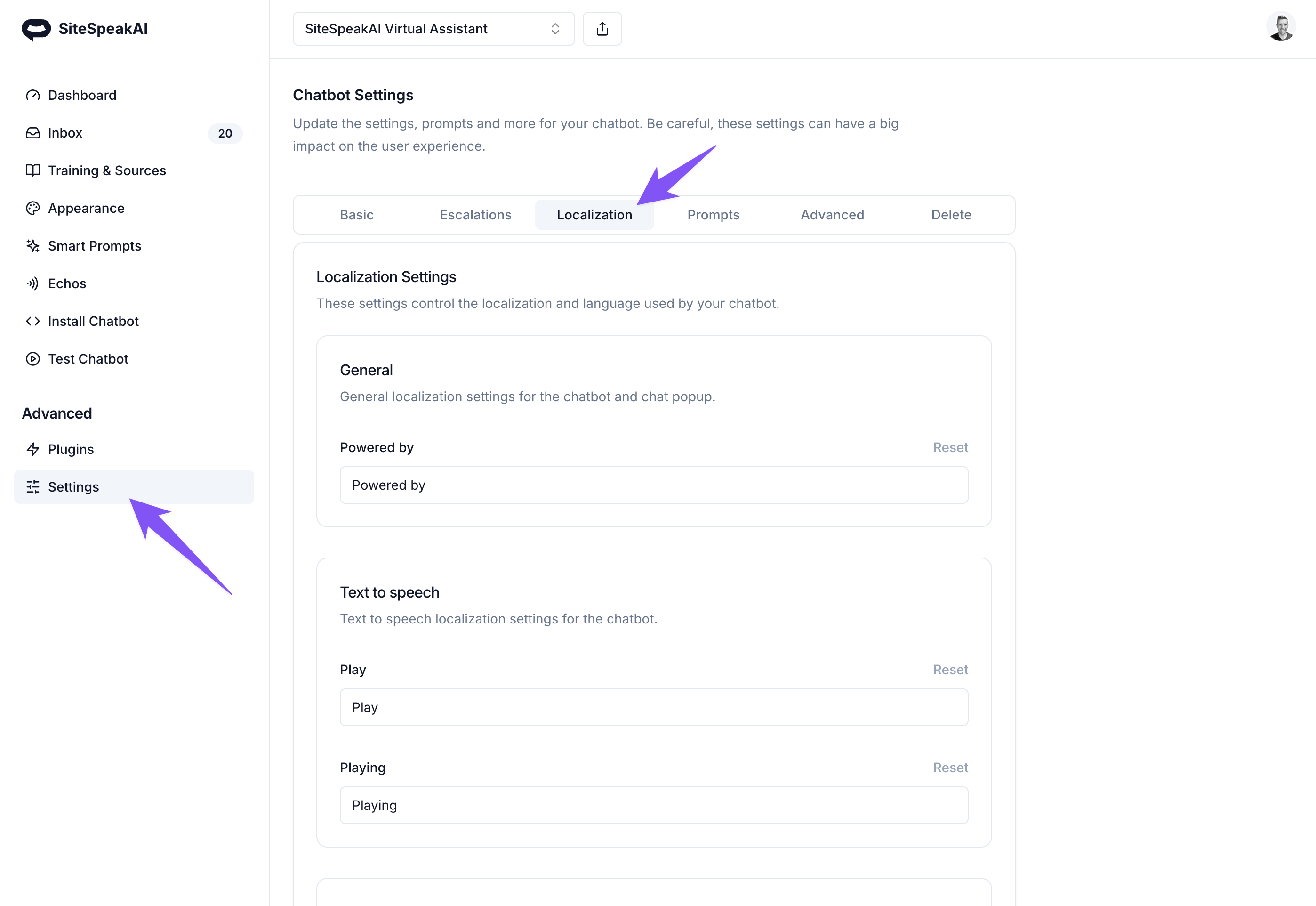Reset the Playing text field
Screen dimensions: 1316x906
click(x=950, y=768)
